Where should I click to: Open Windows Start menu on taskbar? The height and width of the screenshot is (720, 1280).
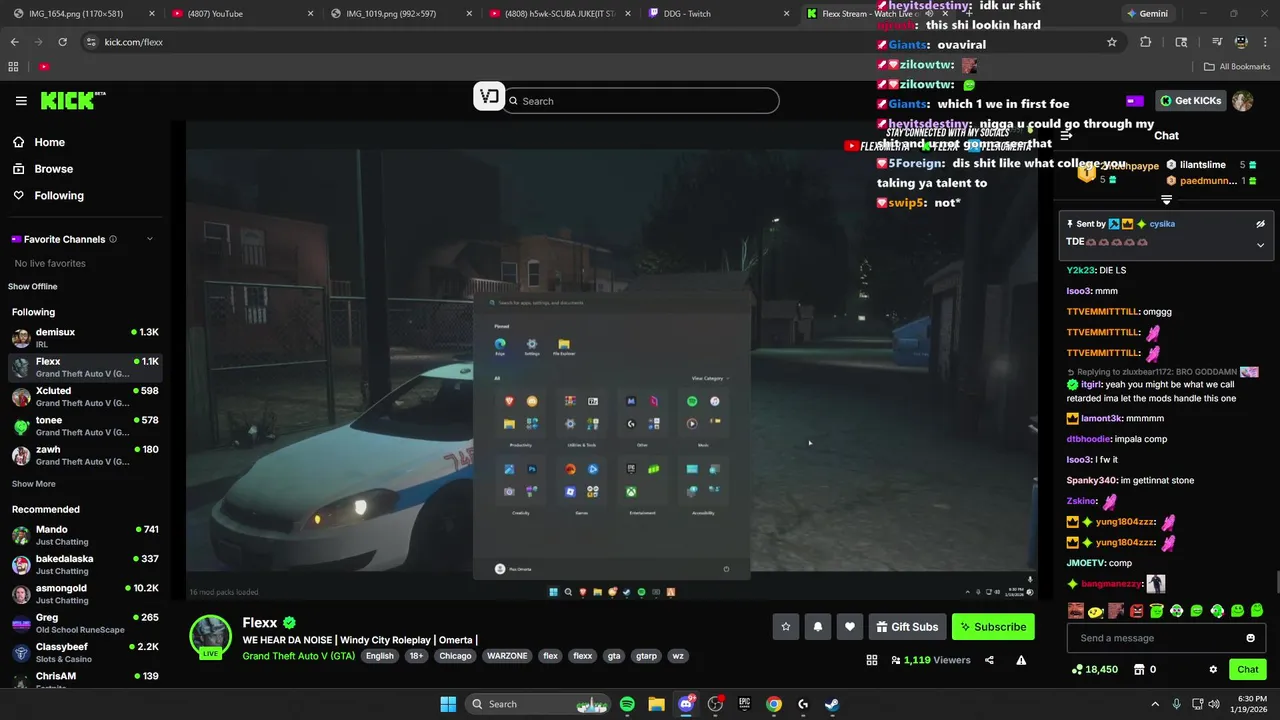(448, 704)
